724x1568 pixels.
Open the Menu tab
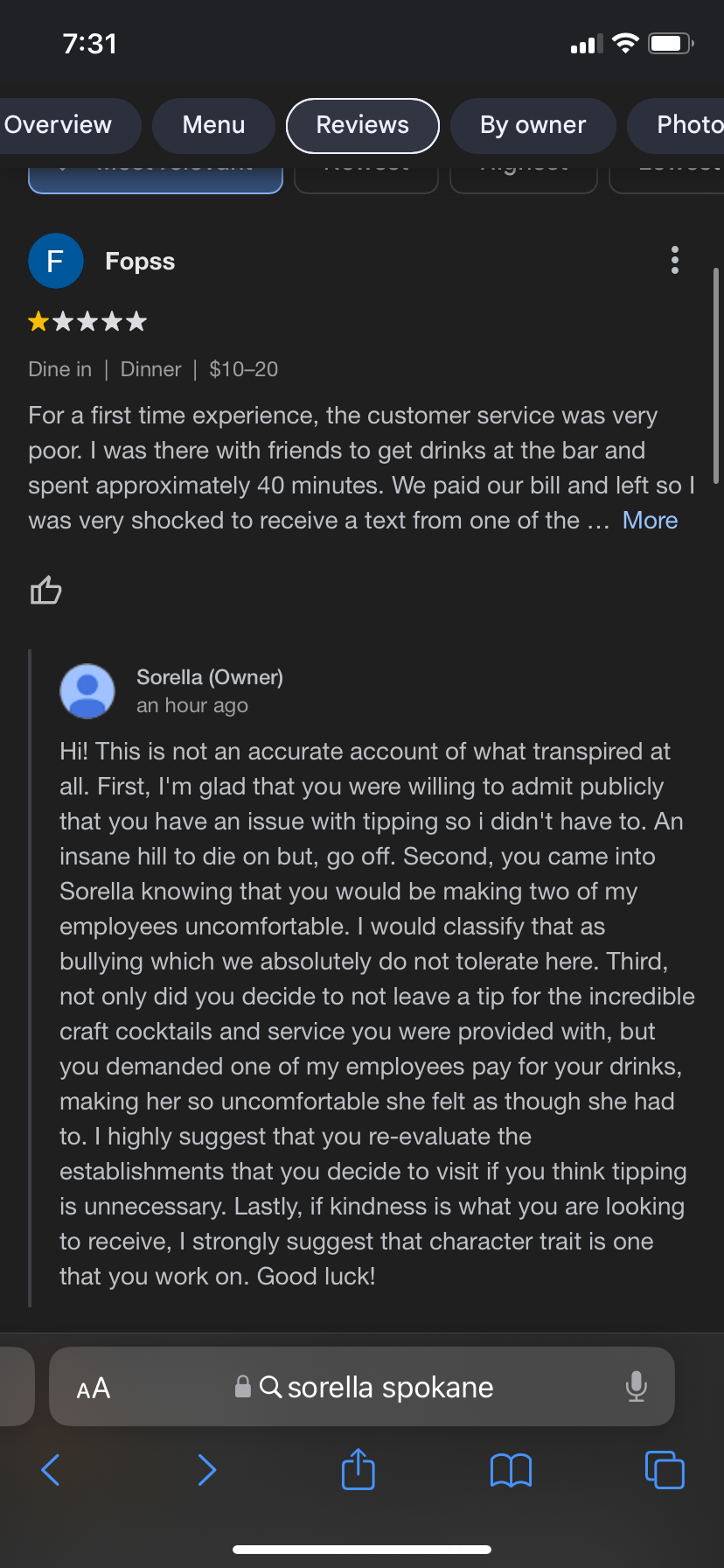(213, 125)
